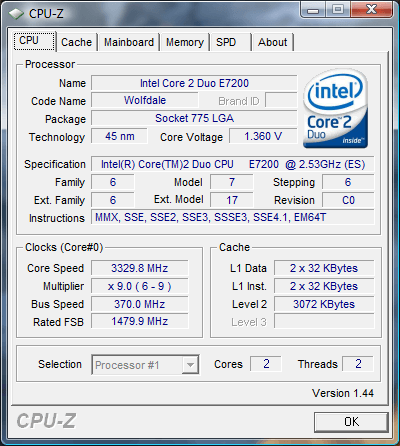Open the Cache tab
This screenshot has height=446, width=400.
click(76, 42)
